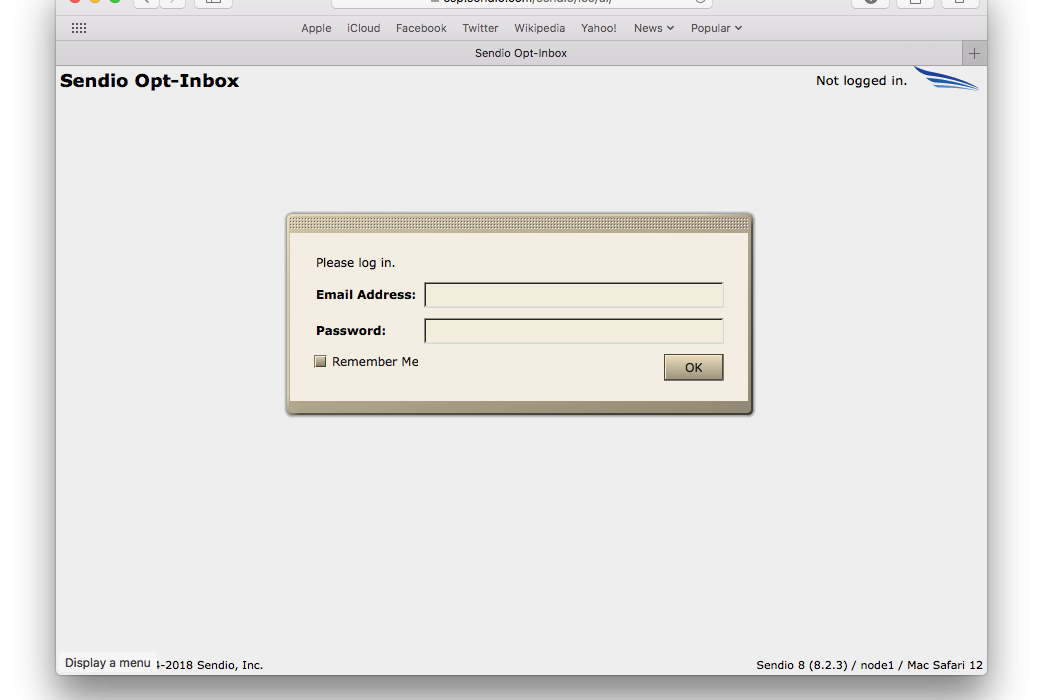Focus the Password input field
Viewport: 1043px width, 700px height.
[x=574, y=331]
